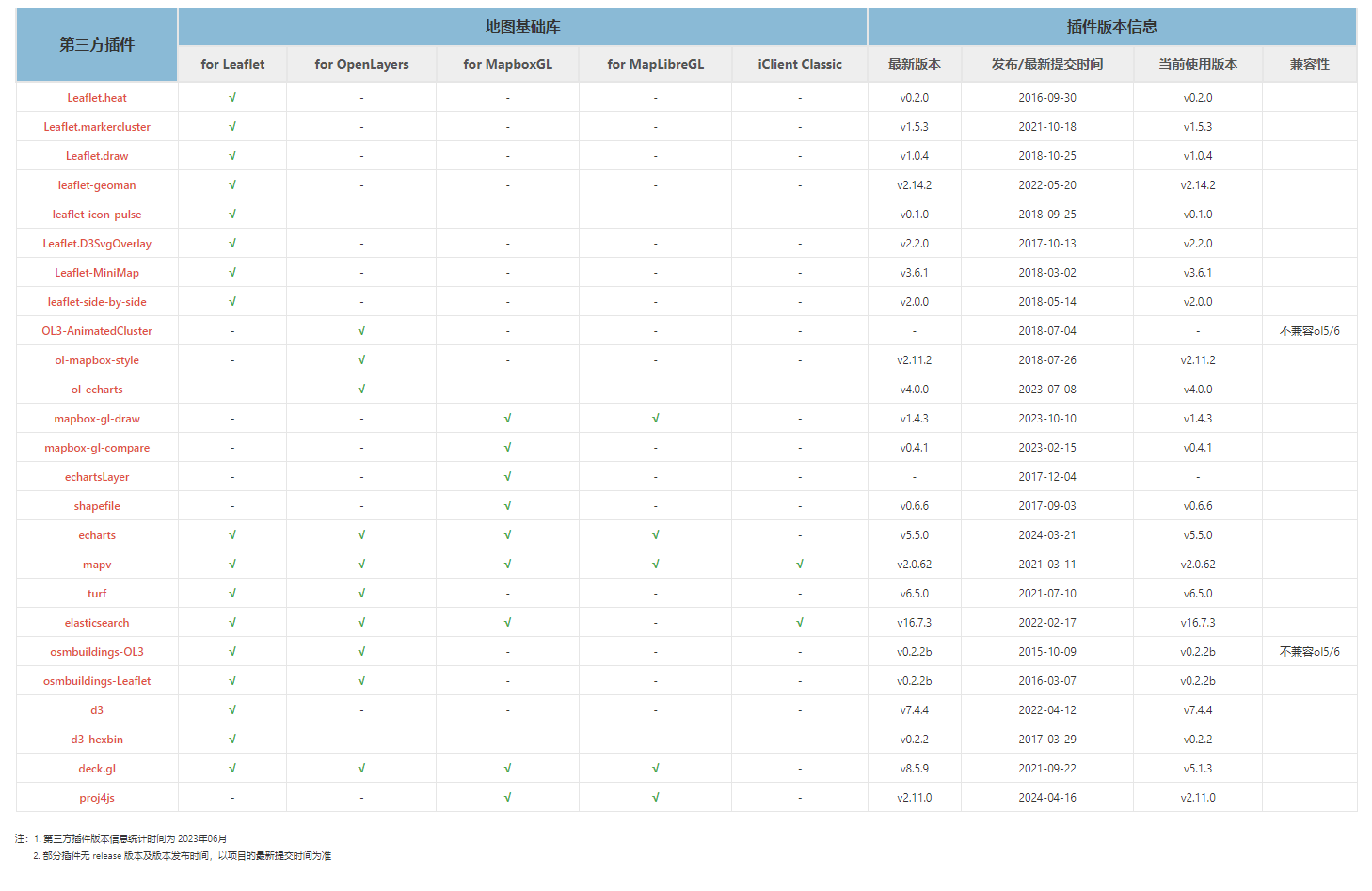Screen dimensions: 1372x891
Task: Click the date 2024-03-21
Action: (1047, 535)
